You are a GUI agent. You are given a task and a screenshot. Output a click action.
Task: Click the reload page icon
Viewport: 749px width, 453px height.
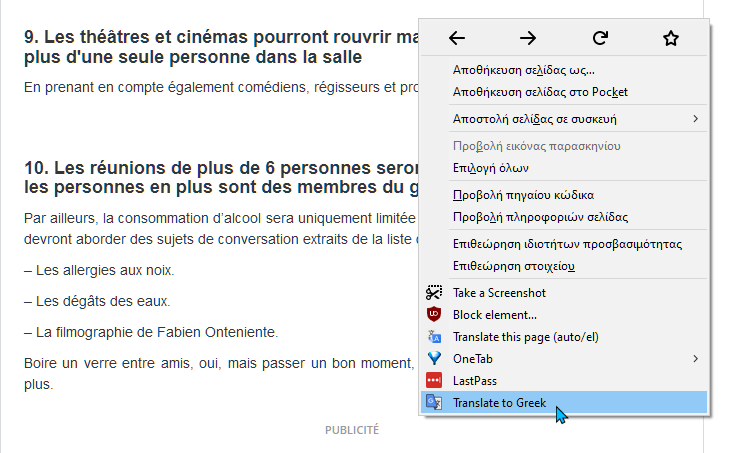[600, 38]
